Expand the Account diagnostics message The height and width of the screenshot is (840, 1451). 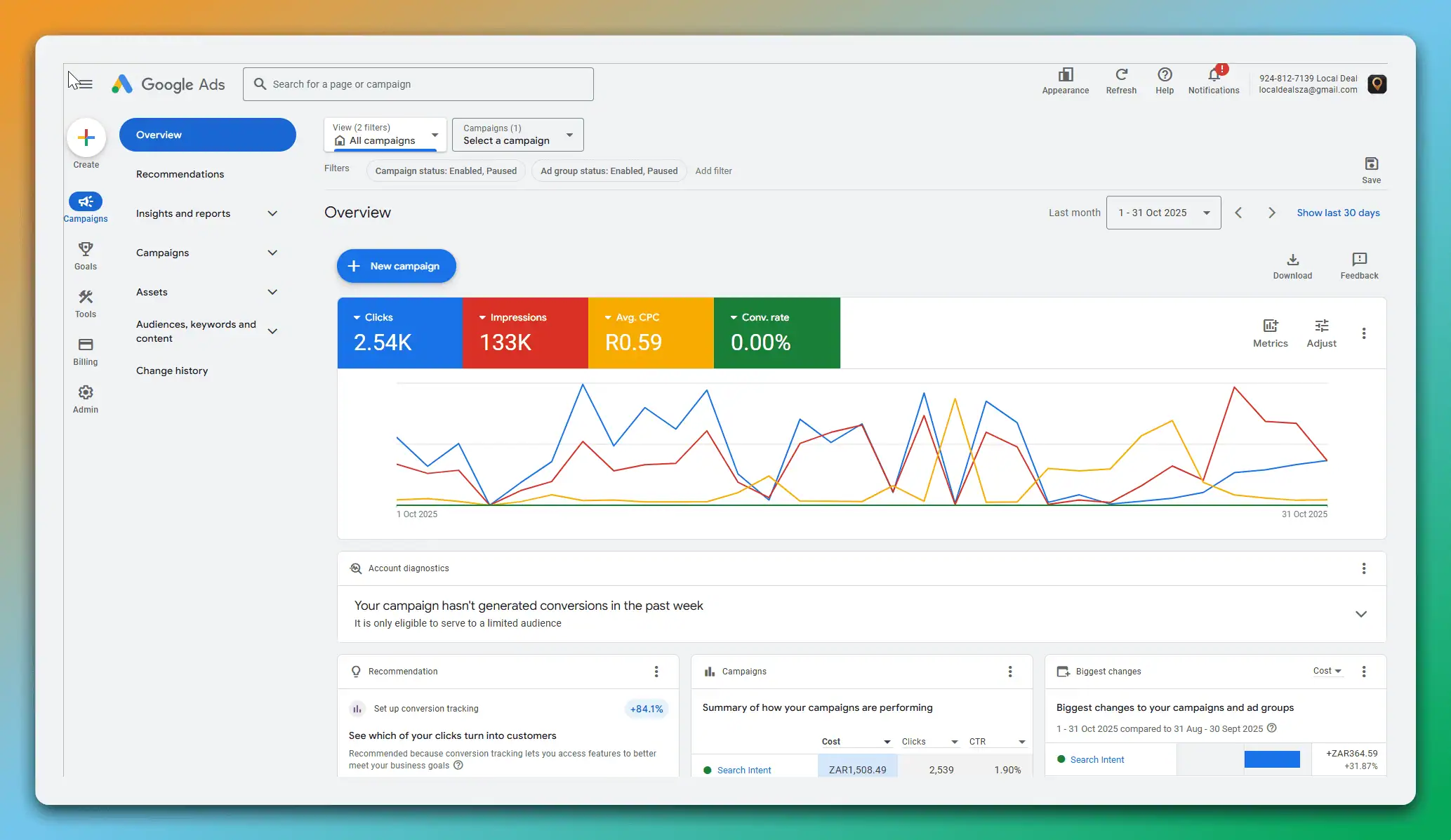pyautogui.click(x=1361, y=613)
